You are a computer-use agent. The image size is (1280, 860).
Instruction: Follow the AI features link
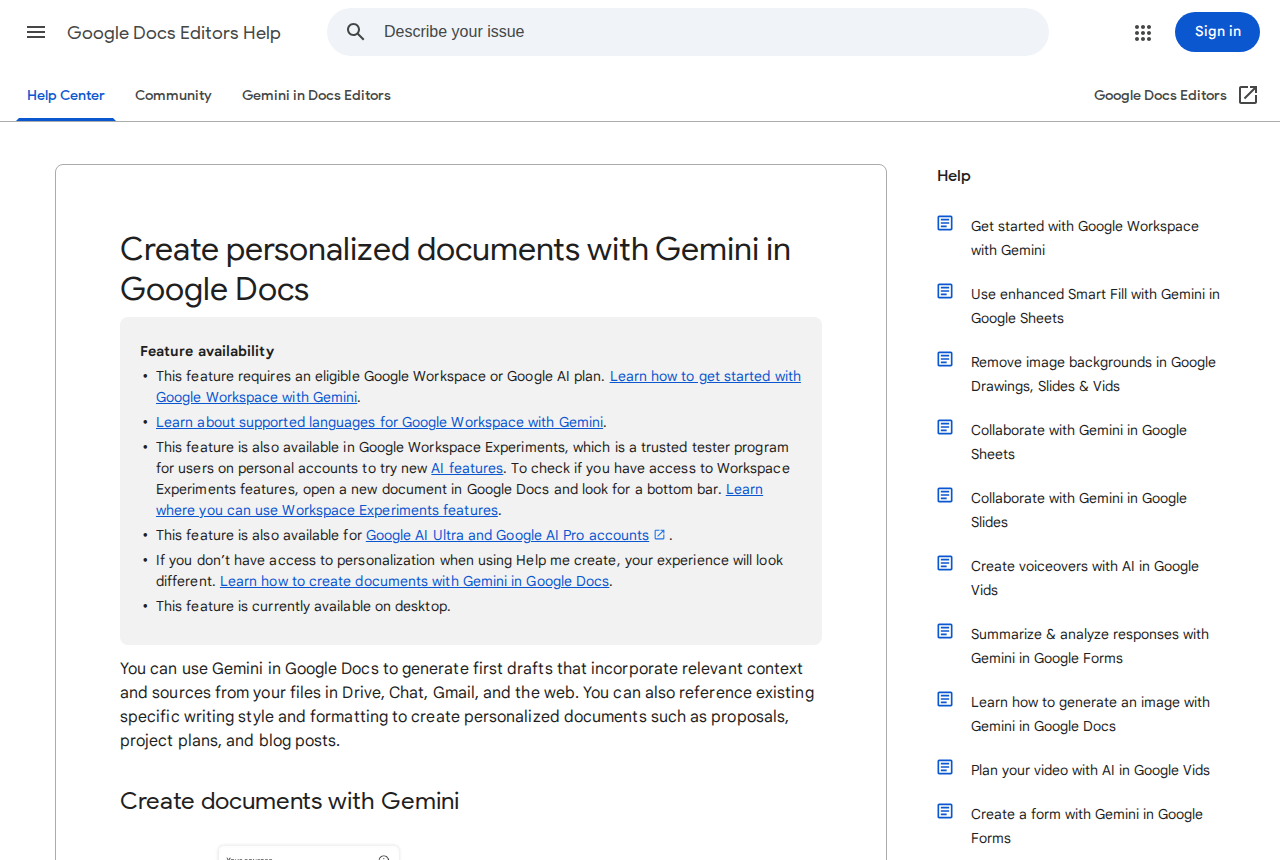click(x=467, y=468)
